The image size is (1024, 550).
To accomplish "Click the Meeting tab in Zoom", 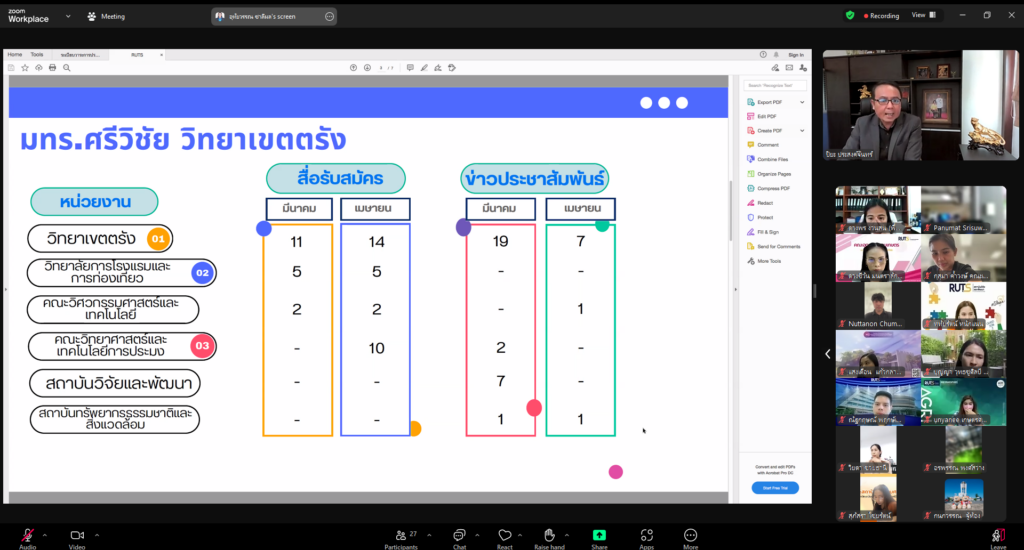I will pos(106,16).
